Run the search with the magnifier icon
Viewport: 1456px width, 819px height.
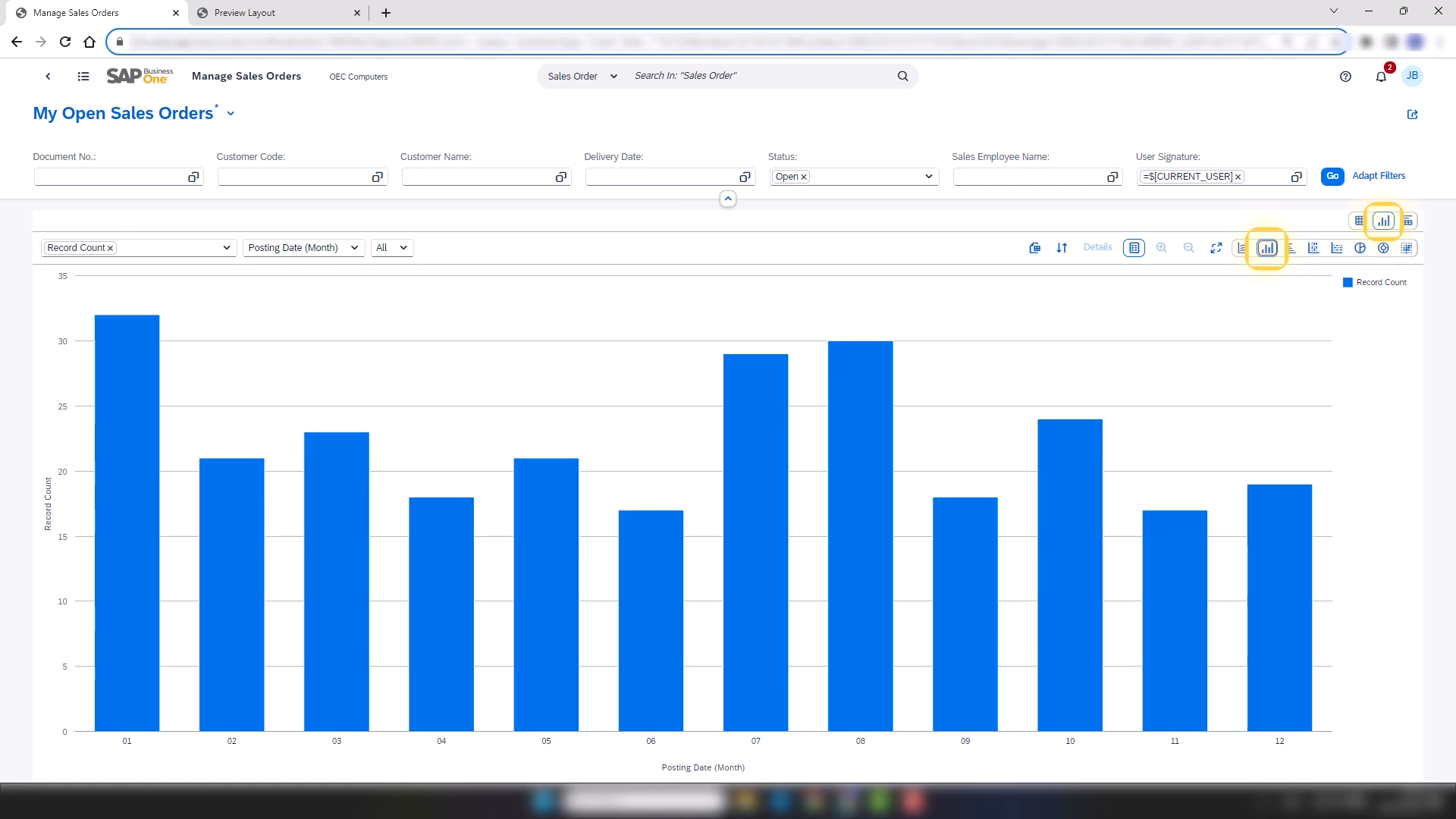(x=902, y=76)
